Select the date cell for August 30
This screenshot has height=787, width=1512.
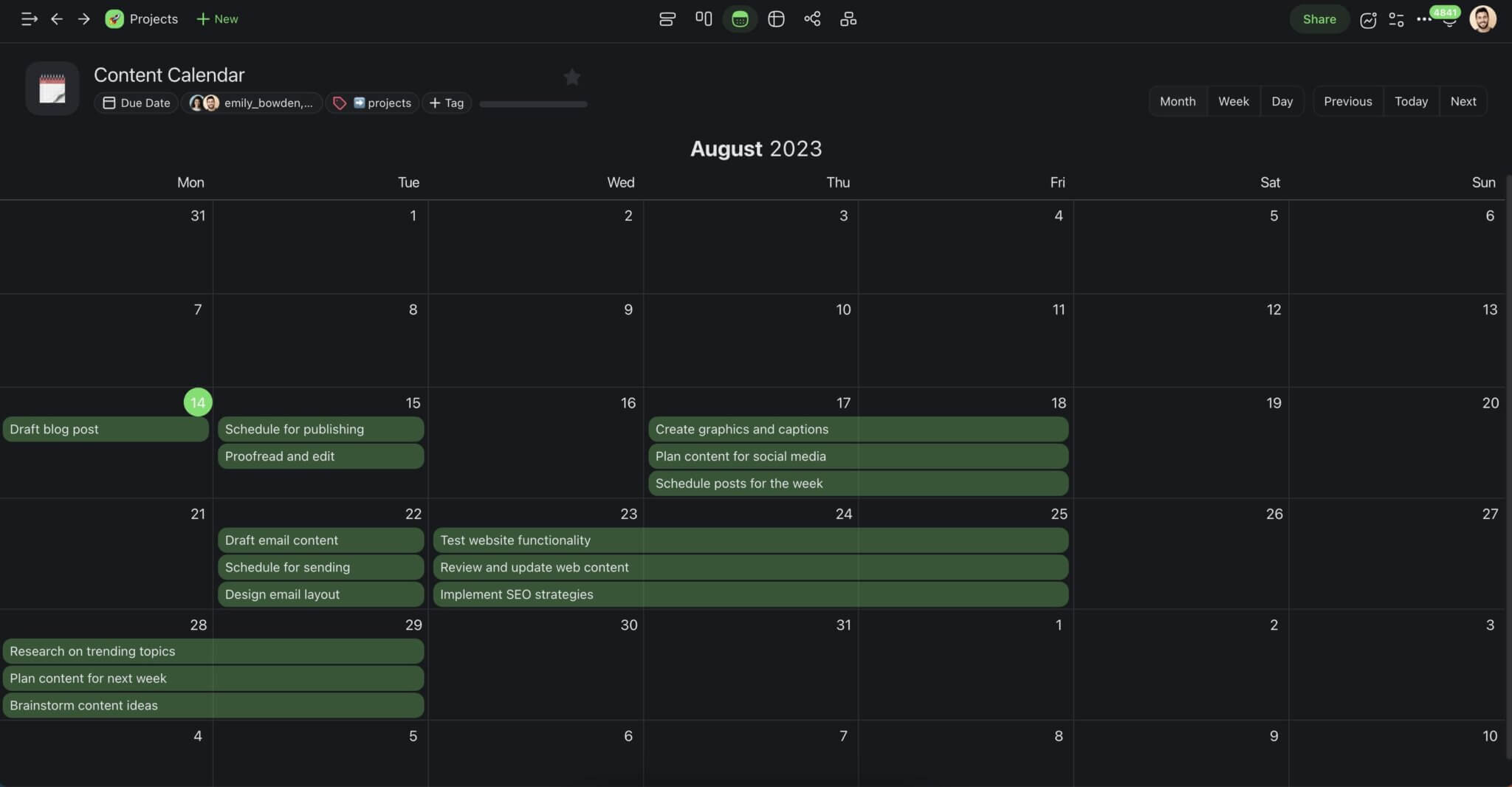pyautogui.click(x=536, y=664)
